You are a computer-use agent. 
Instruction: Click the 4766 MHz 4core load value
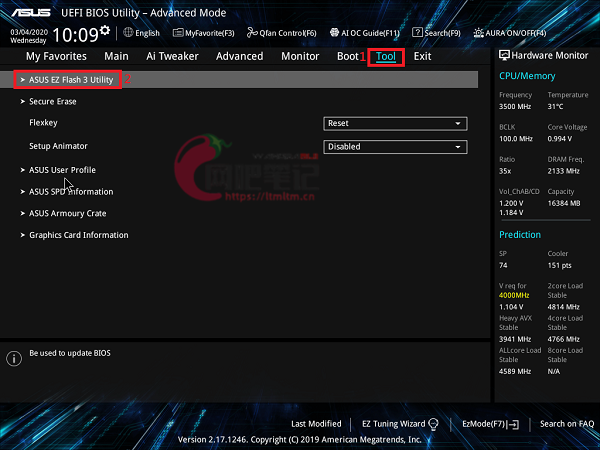pyautogui.click(x=563, y=339)
